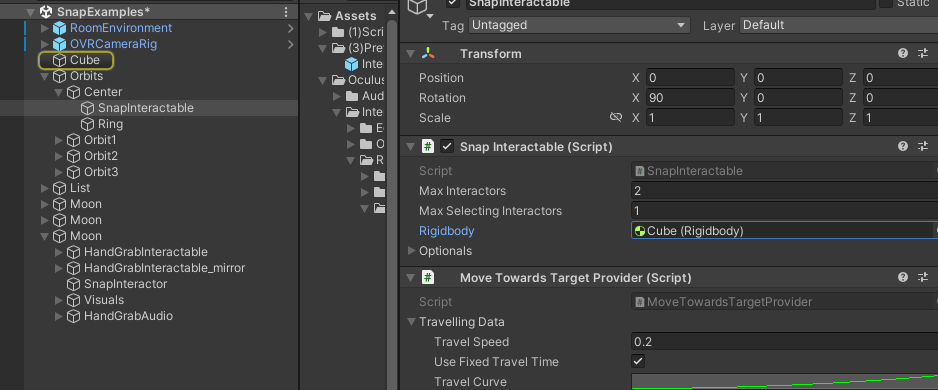The image size is (938, 390).
Task: Open the Tag dropdown showing Untagged
Action: [x=579, y=25]
